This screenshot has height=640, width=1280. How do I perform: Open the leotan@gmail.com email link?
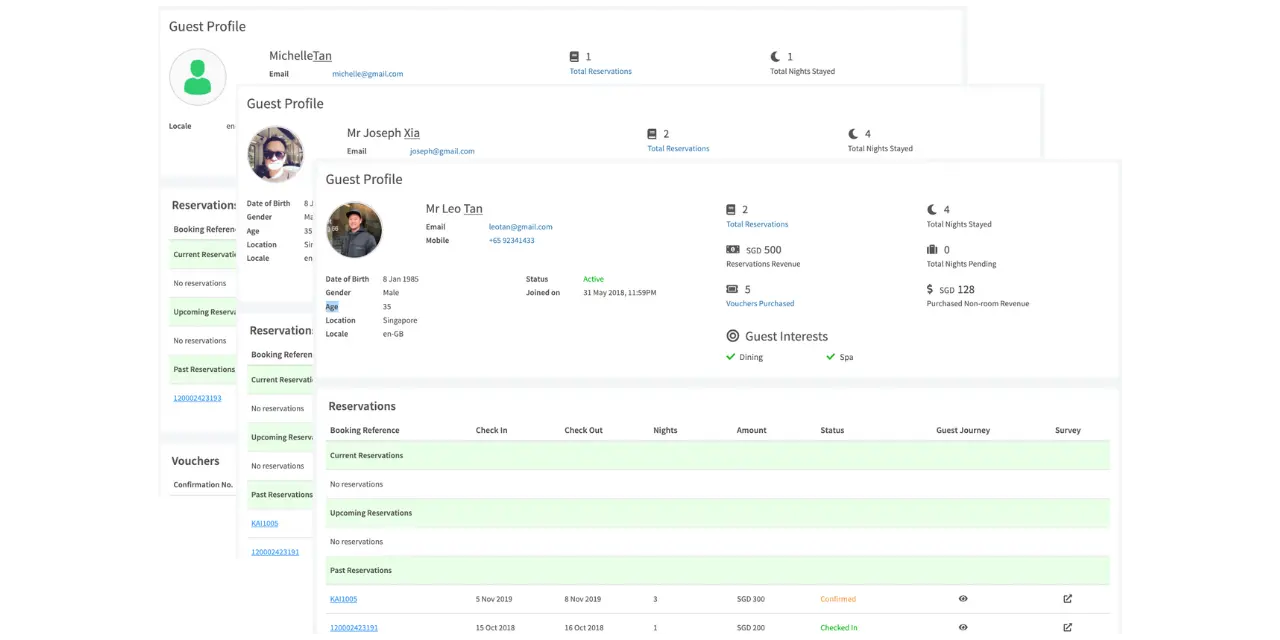coord(520,227)
